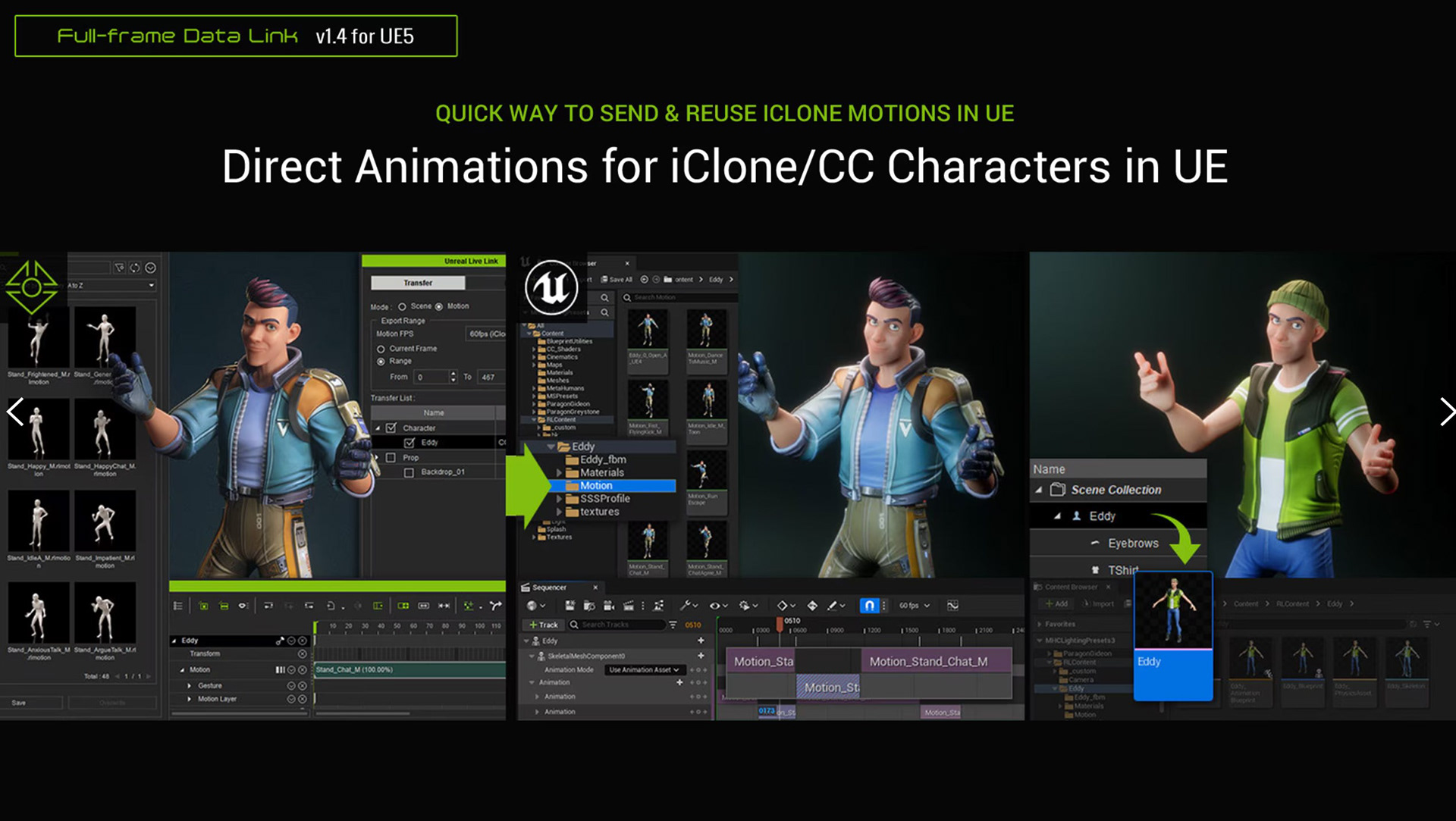Open the Sequencer pencil edit dropdown

[x=836, y=606]
